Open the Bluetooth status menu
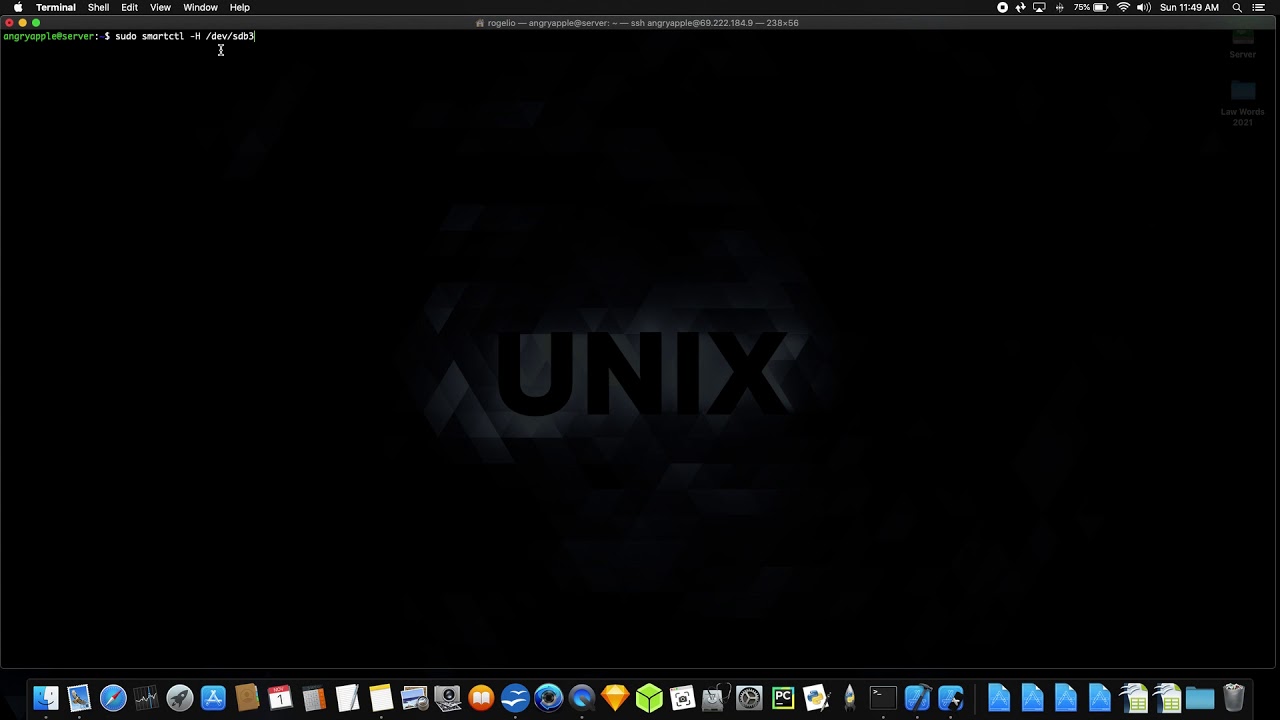 click(x=1059, y=7)
